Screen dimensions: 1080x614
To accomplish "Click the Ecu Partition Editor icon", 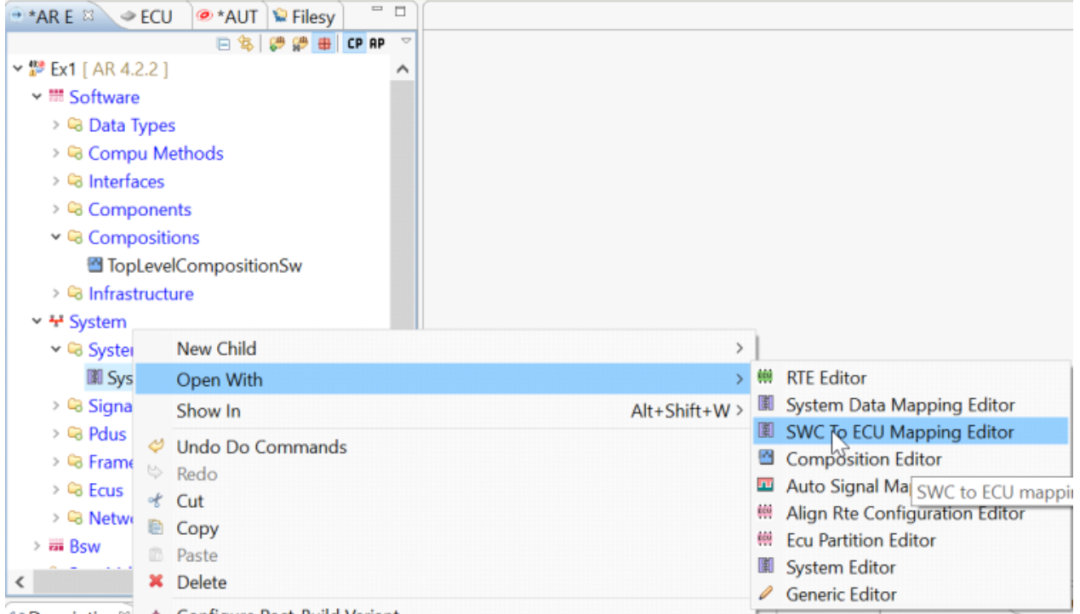I will 765,539.
